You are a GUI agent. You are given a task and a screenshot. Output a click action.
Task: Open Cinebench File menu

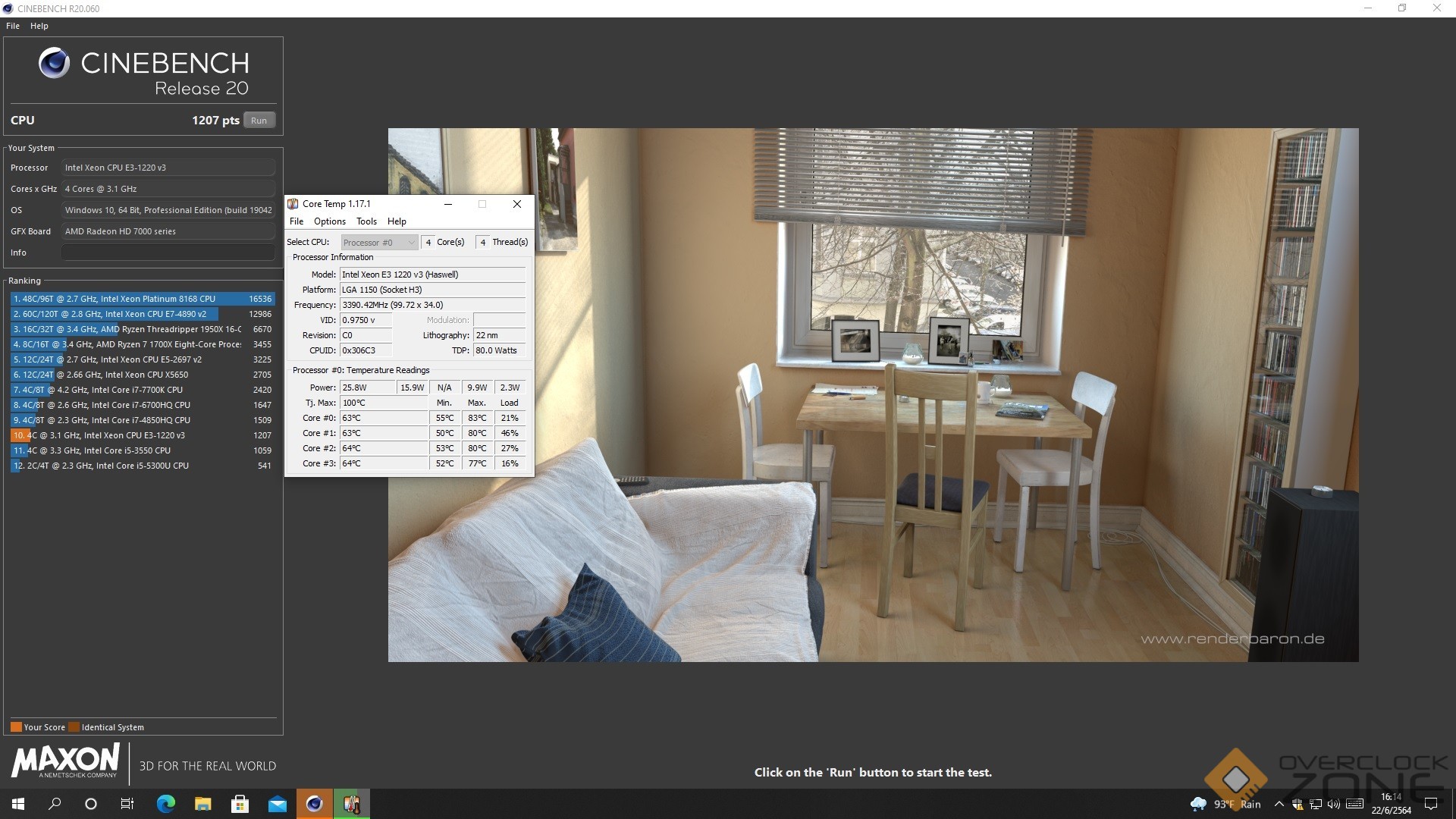pos(13,26)
